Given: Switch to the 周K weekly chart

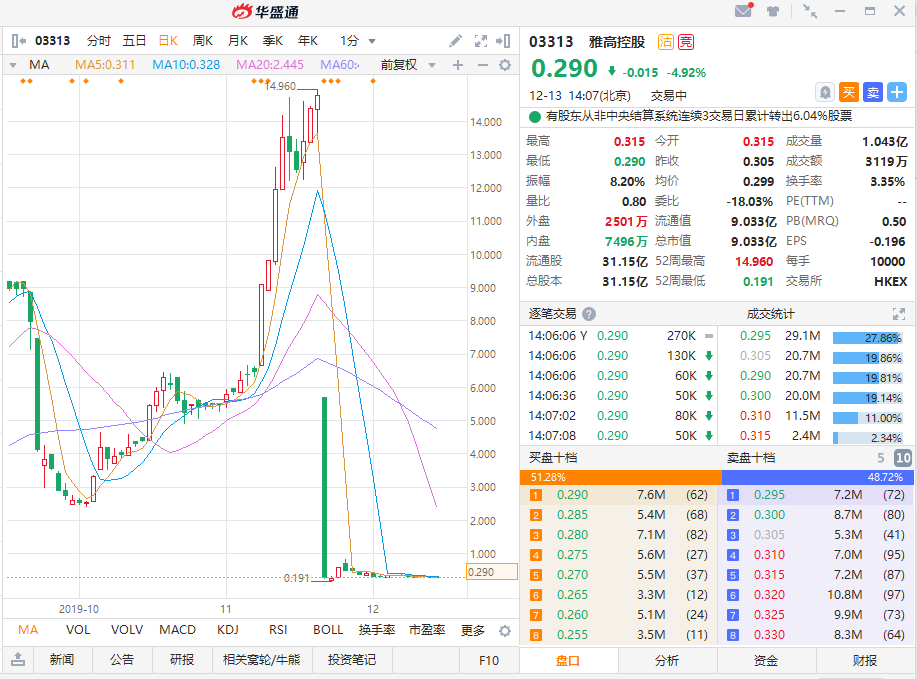Looking at the screenshot, I should click(x=203, y=41).
